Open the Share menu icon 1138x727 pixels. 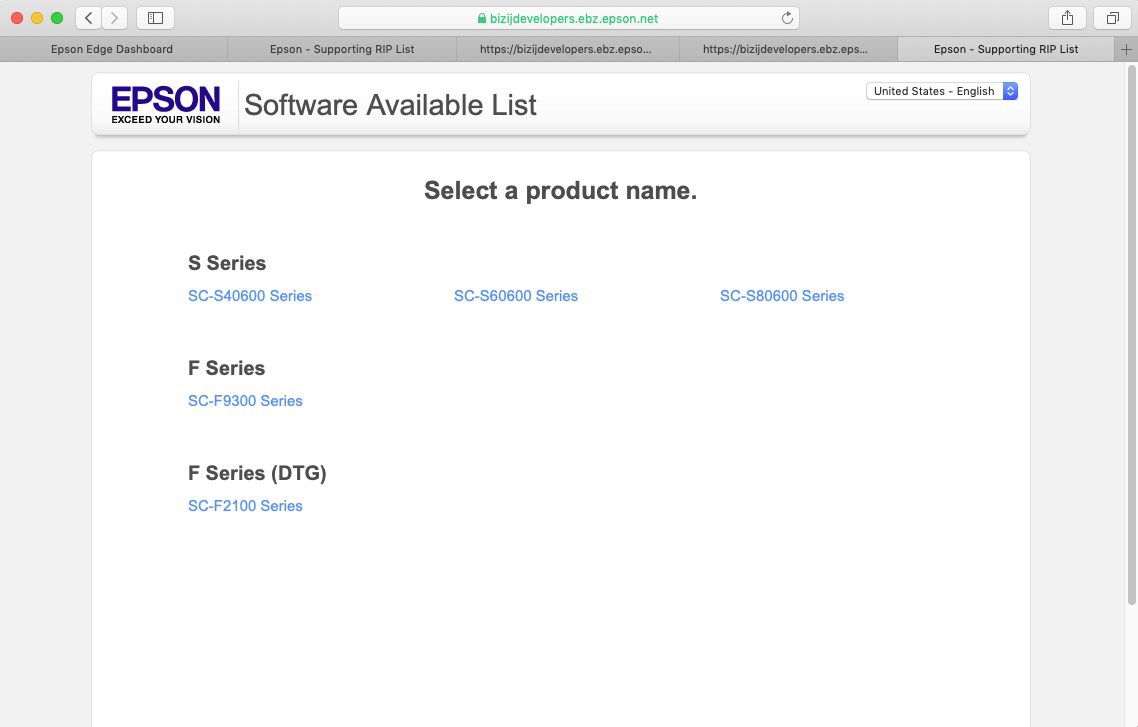[x=1067, y=18]
